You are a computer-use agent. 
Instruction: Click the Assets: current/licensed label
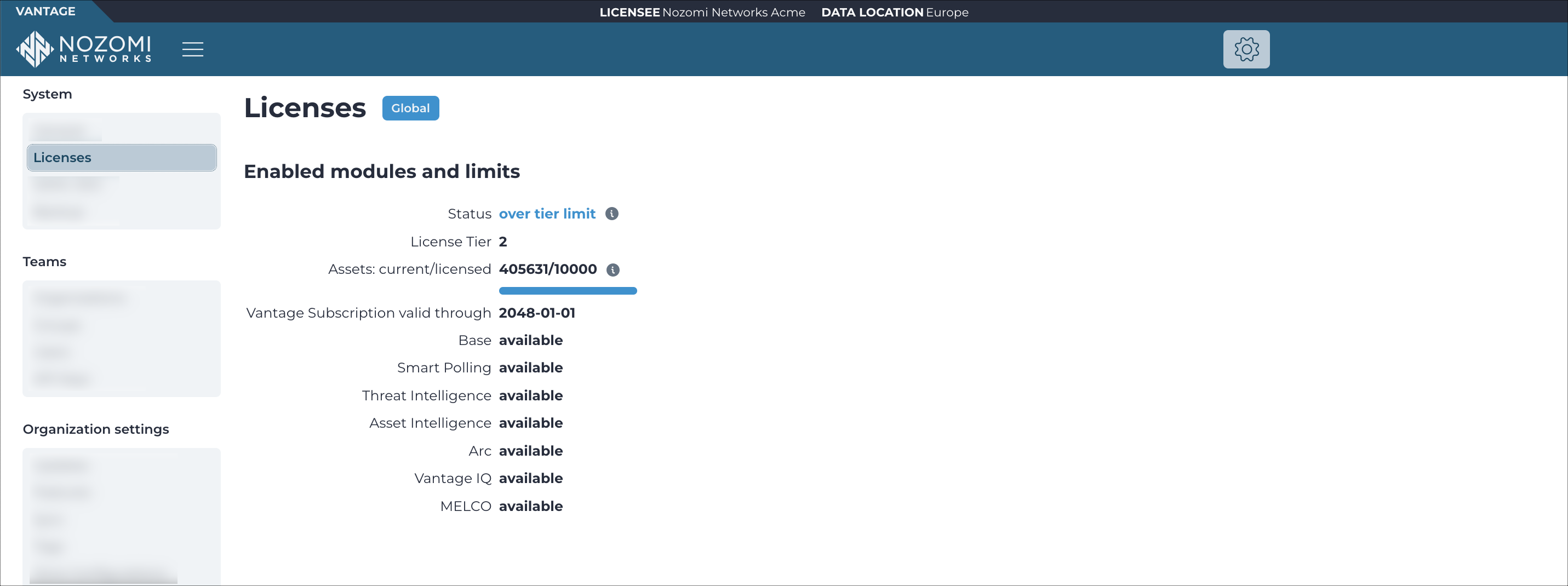pos(409,269)
